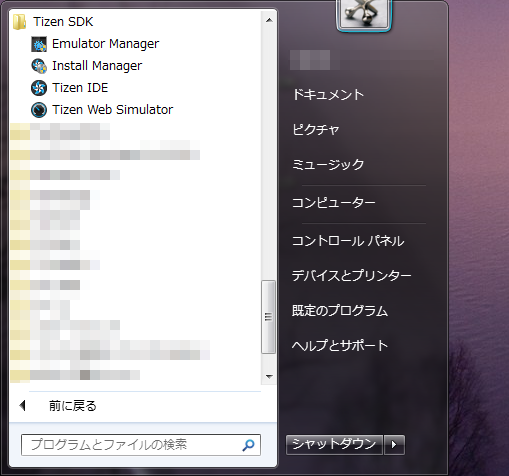Click the program list scrollbar thumb
Image resolution: width=509 pixels, height=476 pixels.
[268, 317]
